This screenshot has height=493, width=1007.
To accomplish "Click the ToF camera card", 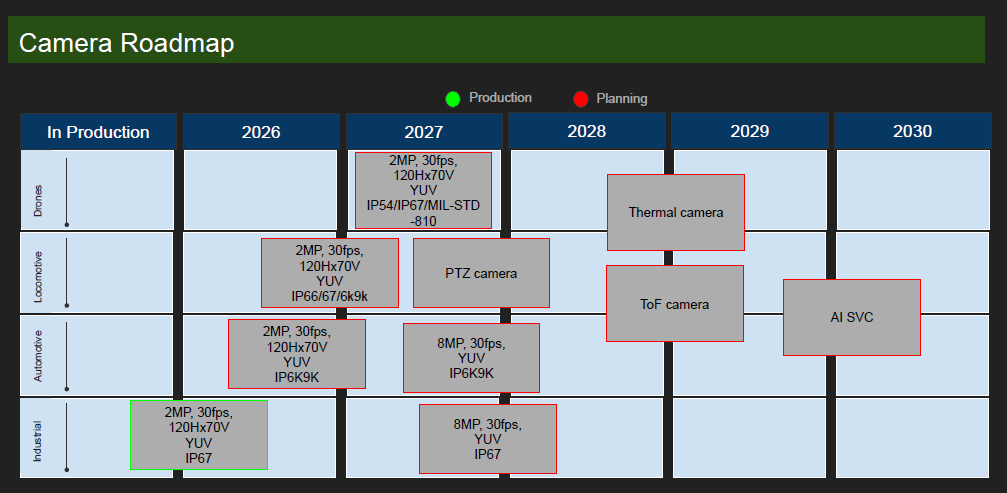I will (x=675, y=304).
